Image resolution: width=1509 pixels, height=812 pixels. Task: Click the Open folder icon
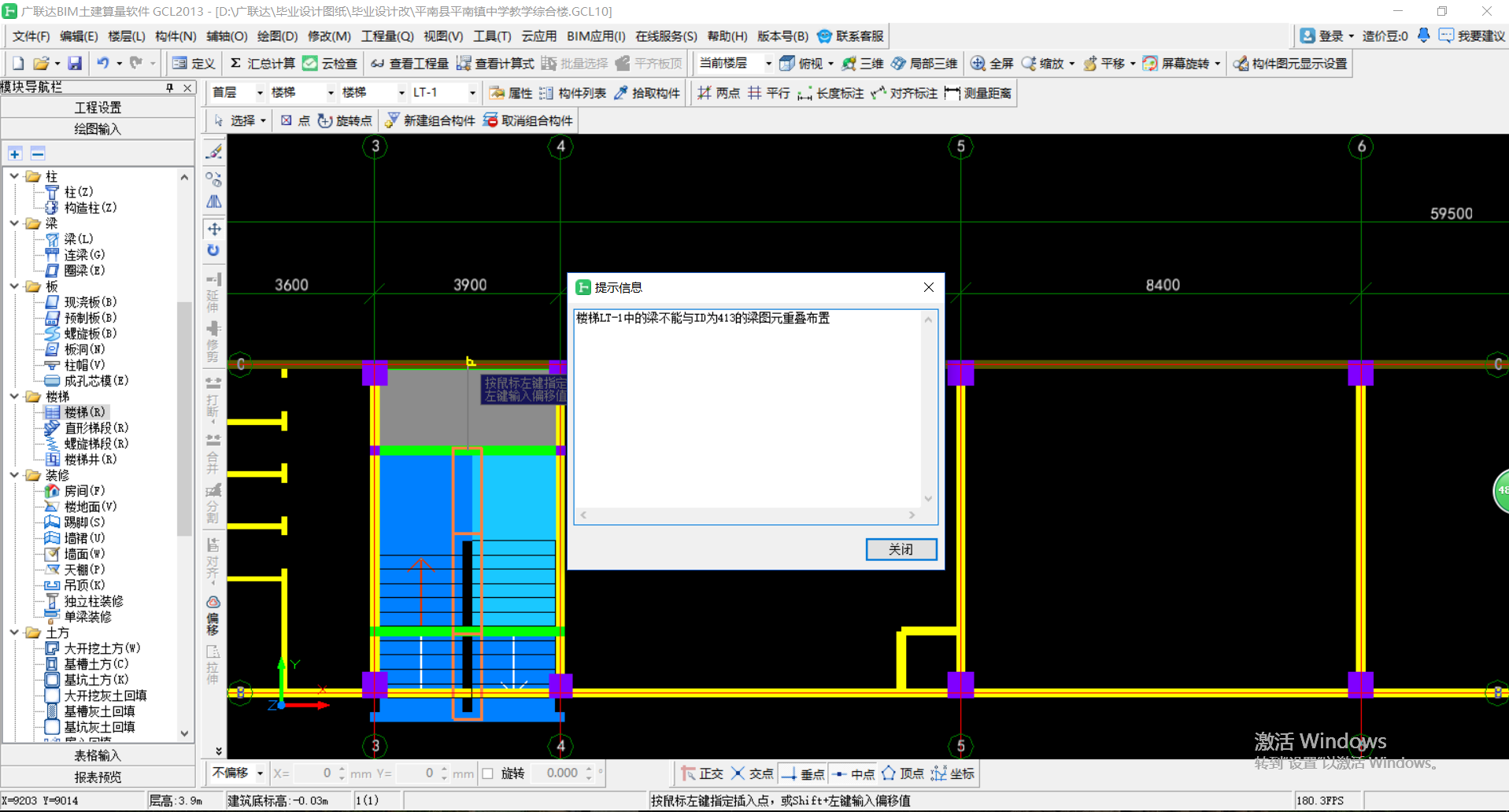click(41, 64)
